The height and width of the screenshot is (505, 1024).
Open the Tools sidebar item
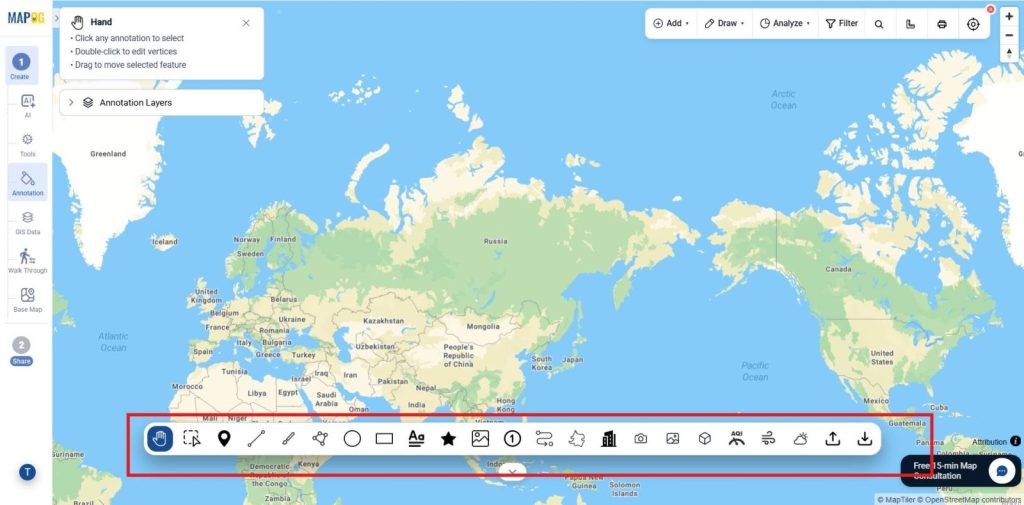coord(27,145)
